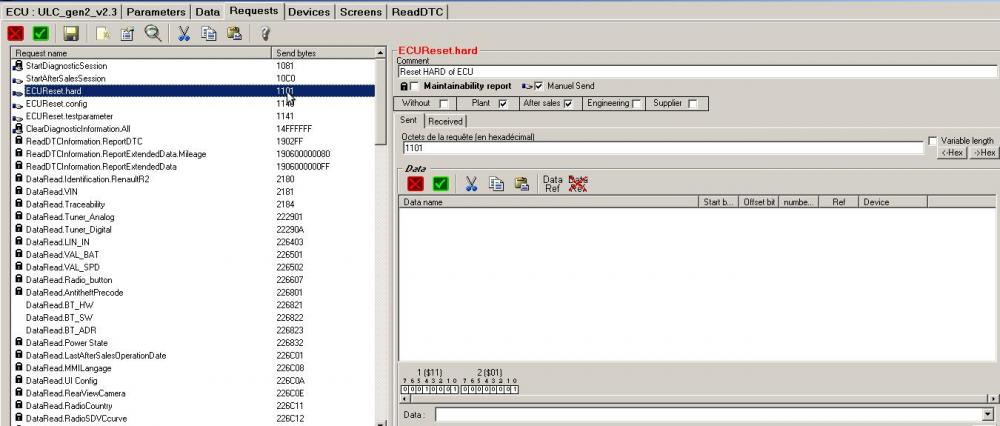
Task: Select the ECUReset.testparameter request
Action: click(69, 116)
